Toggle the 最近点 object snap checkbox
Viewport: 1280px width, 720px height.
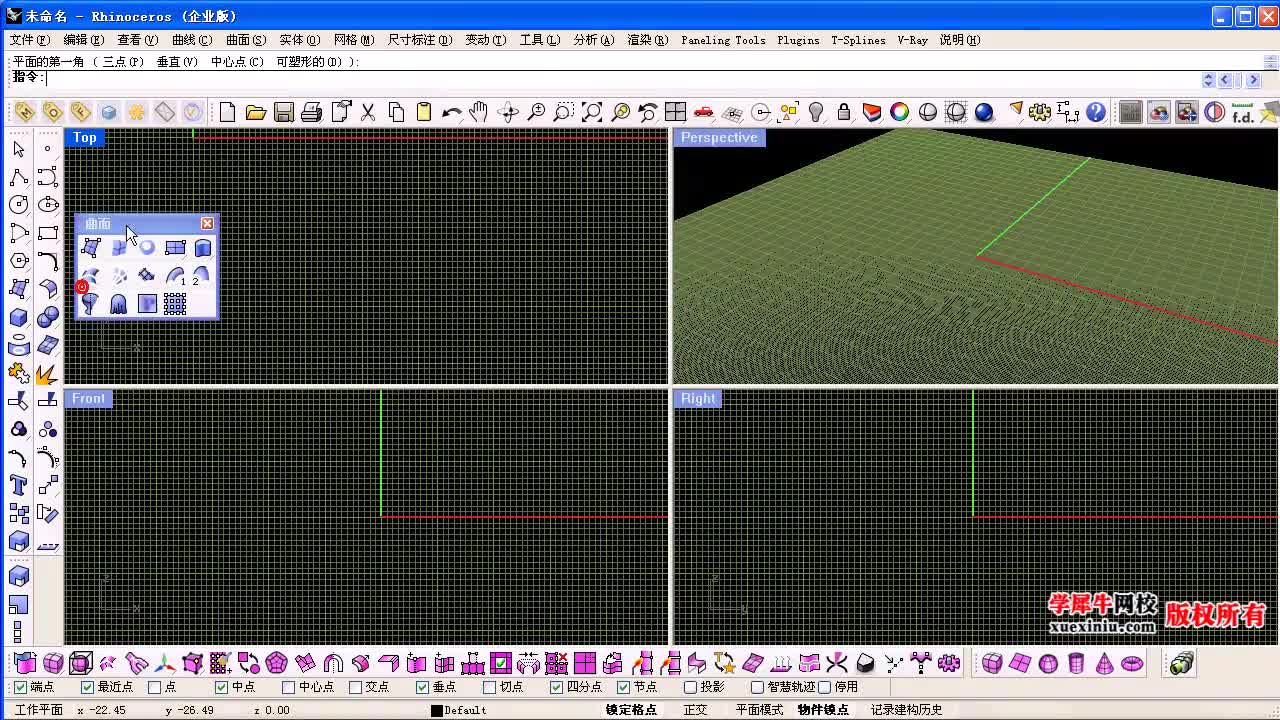pyautogui.click(x=87, y=688)
